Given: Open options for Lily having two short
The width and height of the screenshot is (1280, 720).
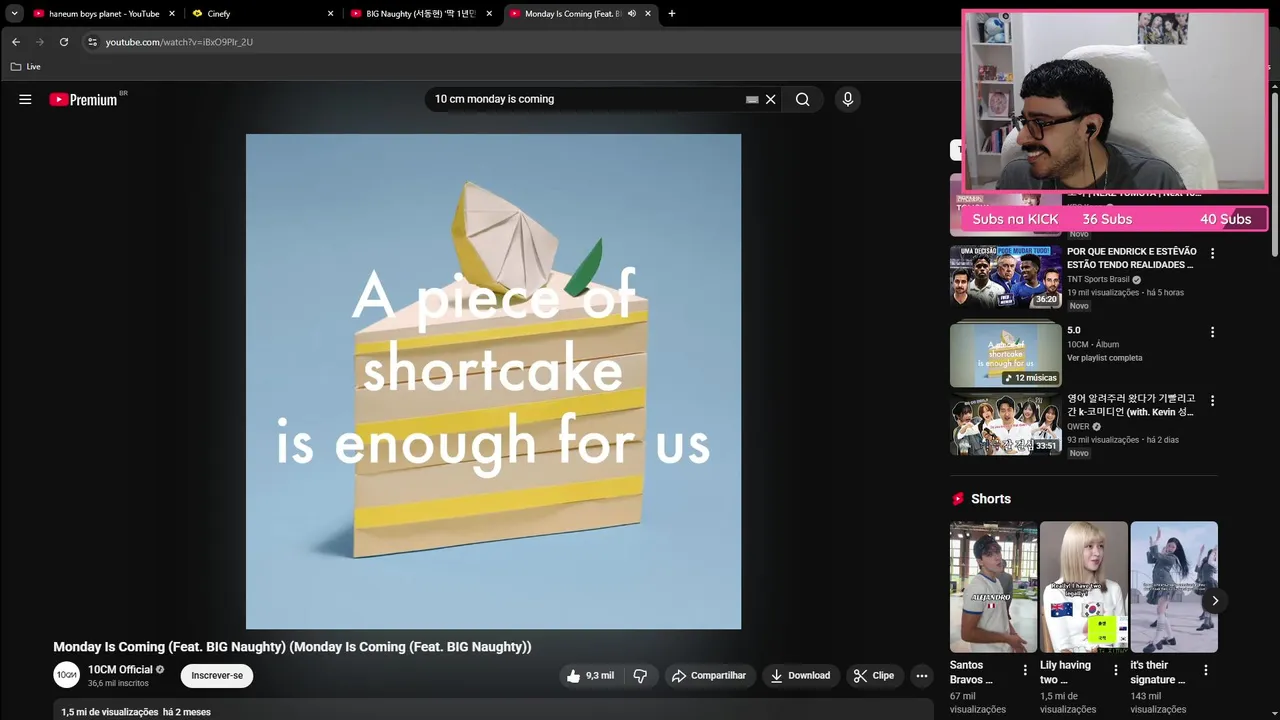Looking at the screenshot, I should (x=1116, y=670).
